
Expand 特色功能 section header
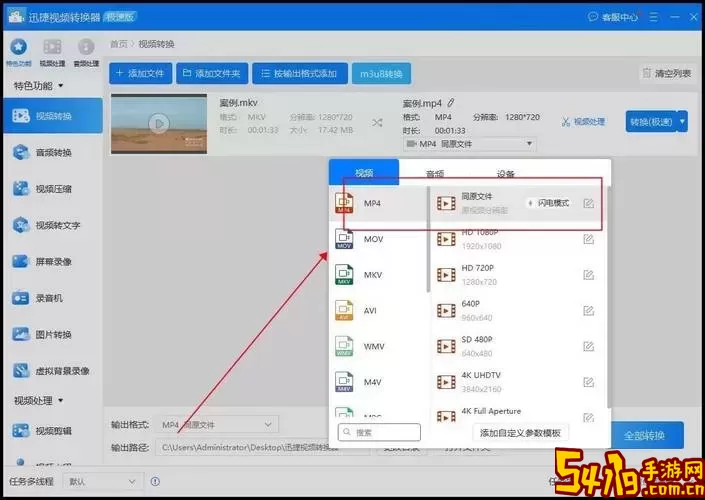(x=38, y=85)
